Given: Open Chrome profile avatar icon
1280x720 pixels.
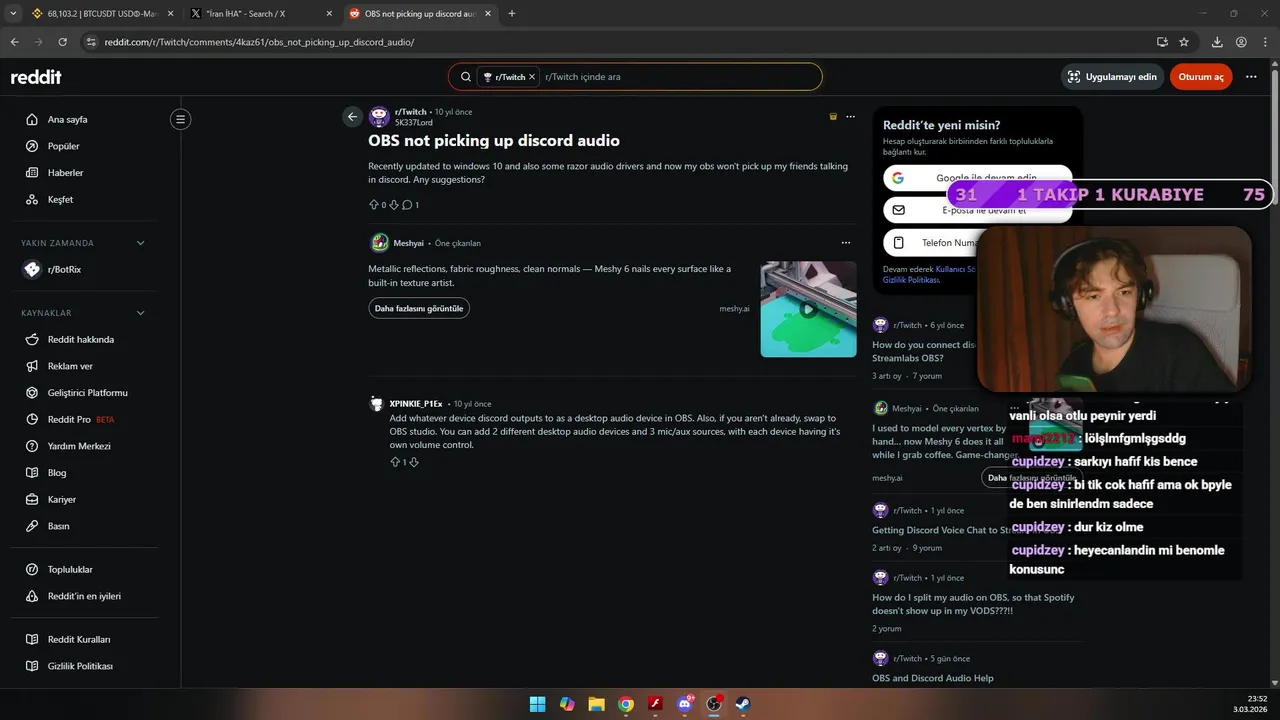Looking at the screenshot, I should [x=1241, y=42].
